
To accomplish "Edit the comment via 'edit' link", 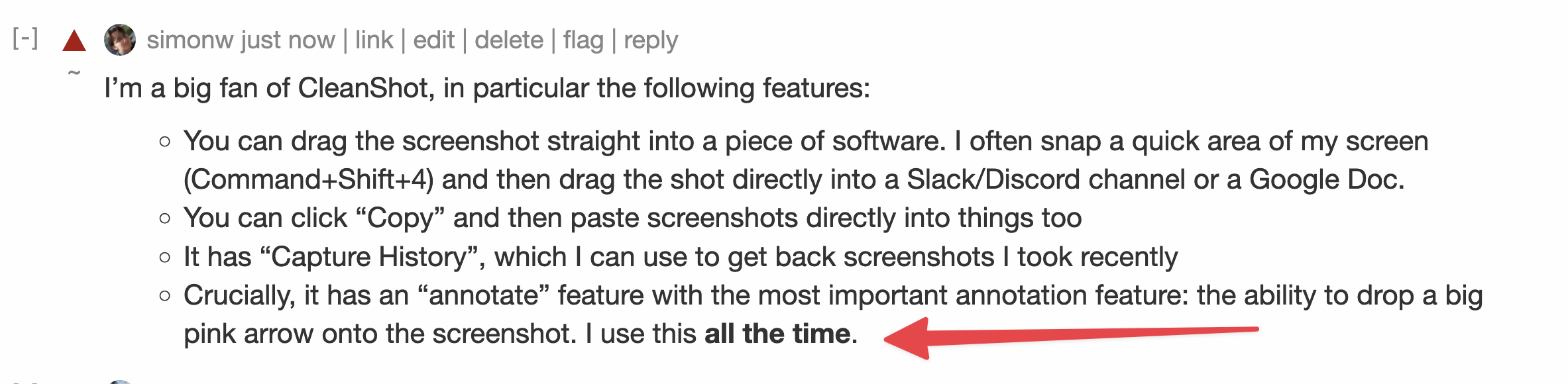I will [x=433, y=40].
